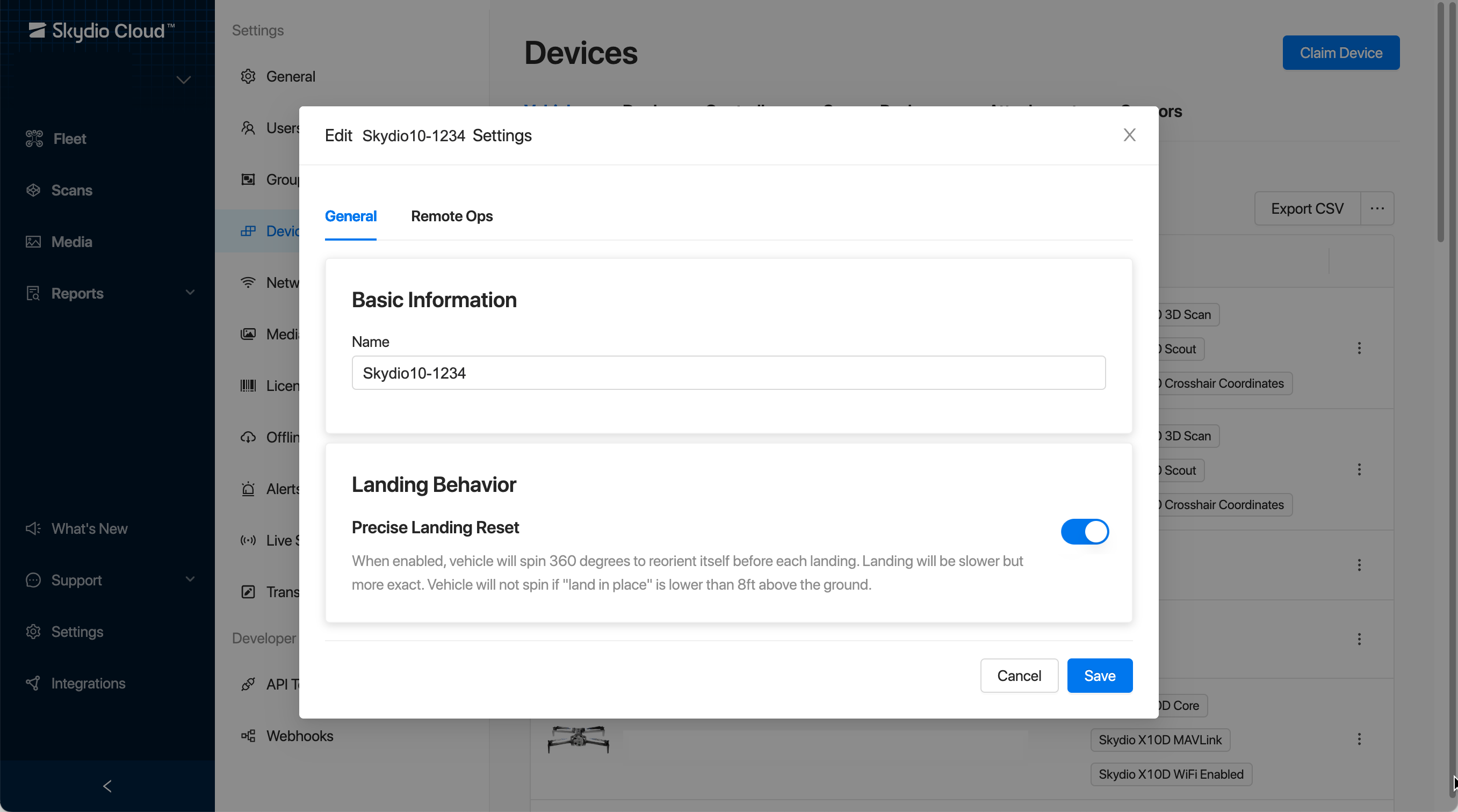Viewport: 1458px width, 812px height.
Task: Click the Groups icon in Settings menu
Action: [248, 179]
